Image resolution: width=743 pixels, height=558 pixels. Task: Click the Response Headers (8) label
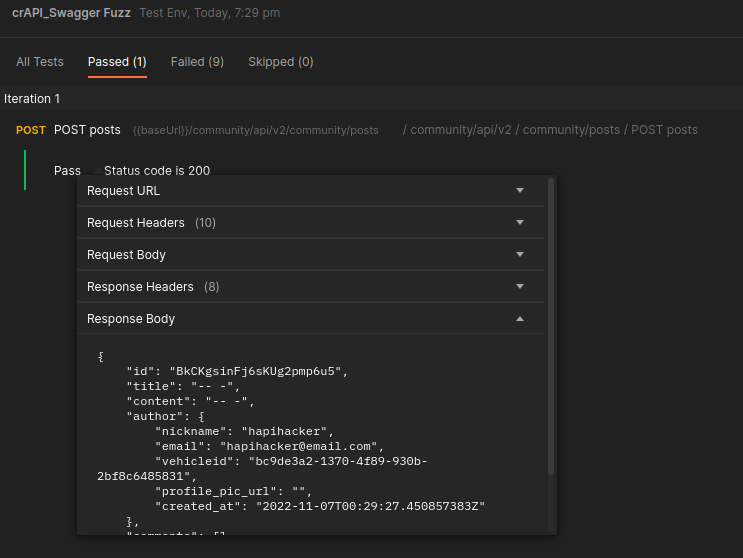[153, 287]
